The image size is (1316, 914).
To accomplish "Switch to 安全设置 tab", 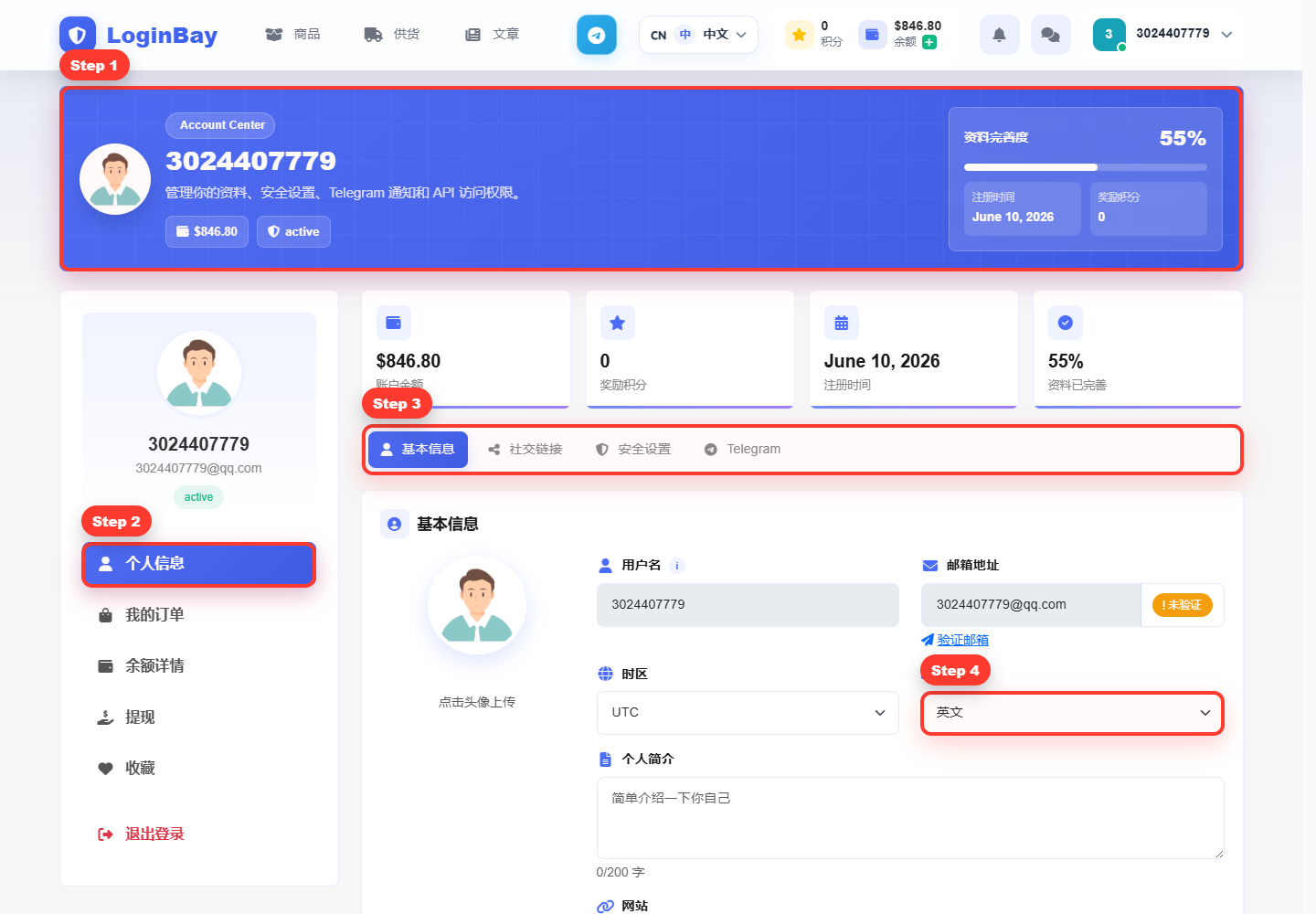I will tap(633, 450).
